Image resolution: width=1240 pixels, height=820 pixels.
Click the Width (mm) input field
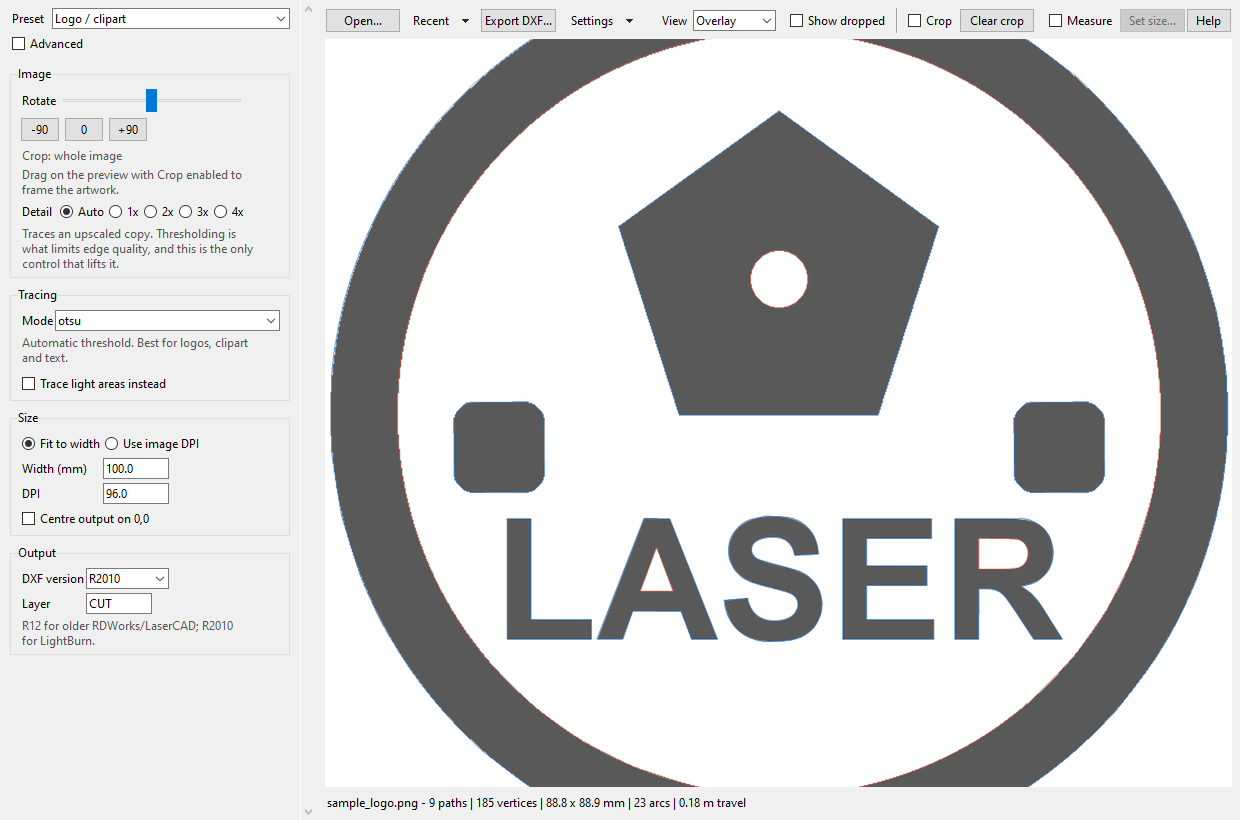point(136,469)
